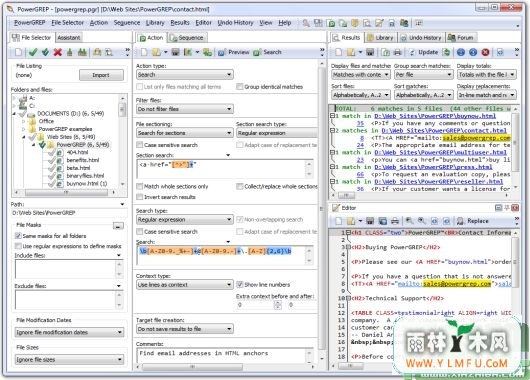
Task: Click the red X exclude icon
Action: coord(58,52)
